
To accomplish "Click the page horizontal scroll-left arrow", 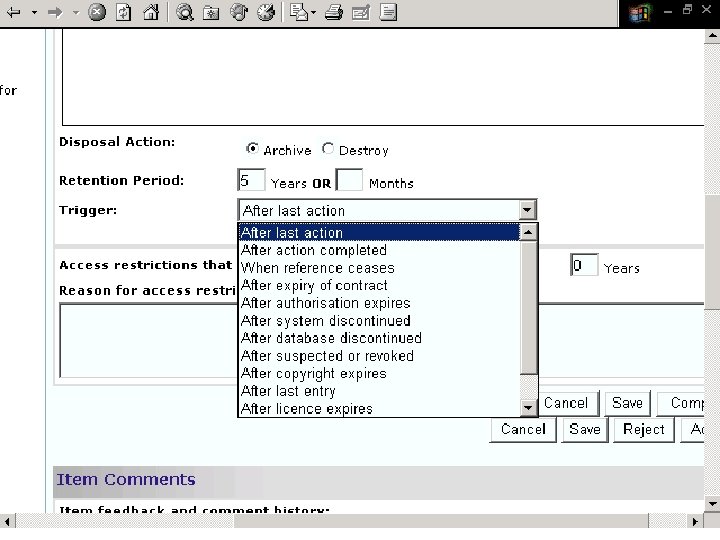I will (x=7, y=521).
